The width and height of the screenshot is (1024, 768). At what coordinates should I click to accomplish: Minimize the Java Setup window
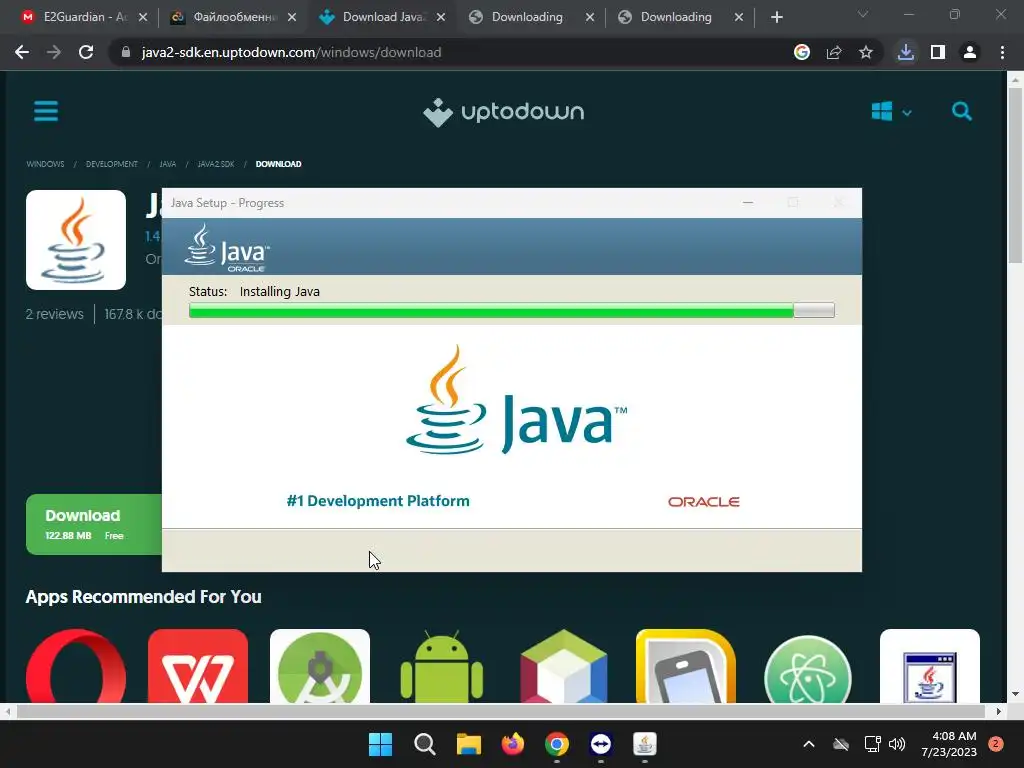coord(748,203)
